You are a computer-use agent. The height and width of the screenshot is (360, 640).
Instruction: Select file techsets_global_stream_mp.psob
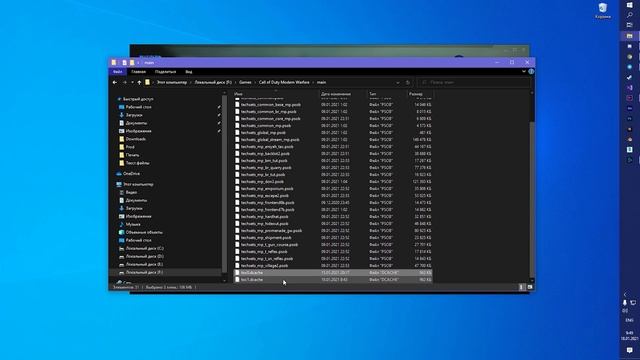point(270,140)
